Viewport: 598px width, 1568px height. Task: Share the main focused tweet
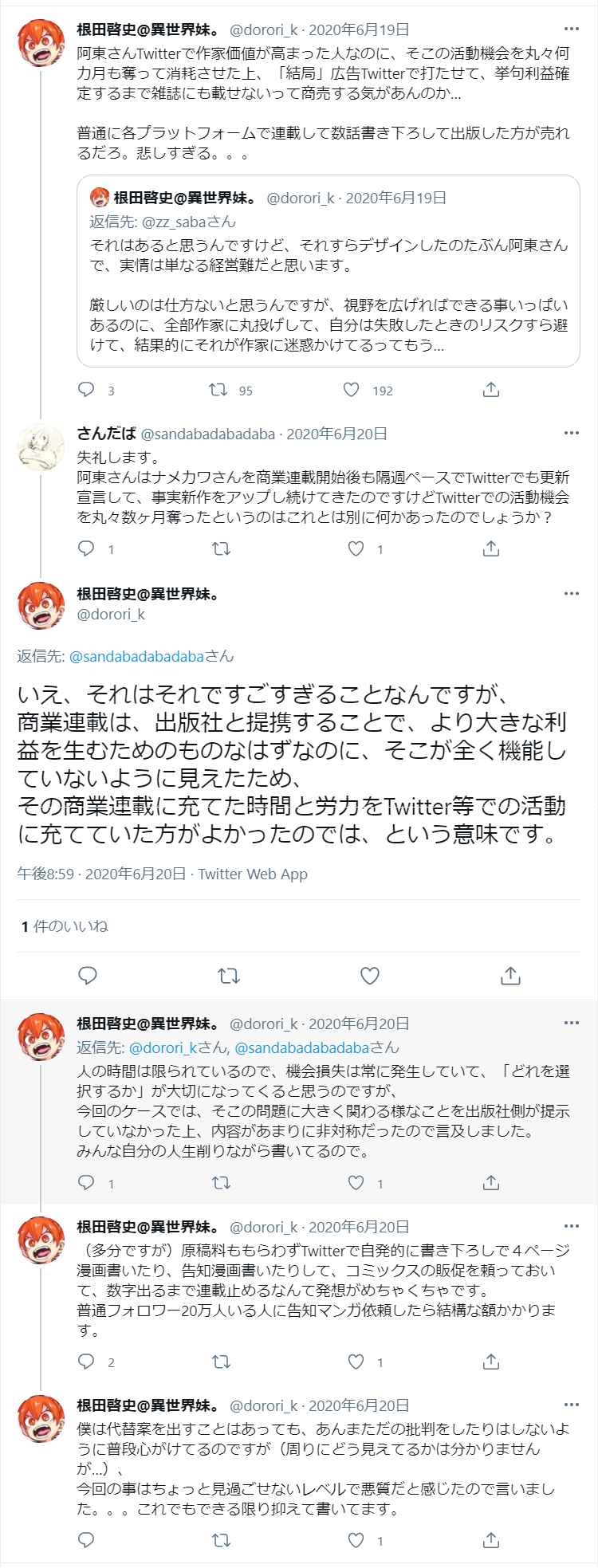coord(510,976)
